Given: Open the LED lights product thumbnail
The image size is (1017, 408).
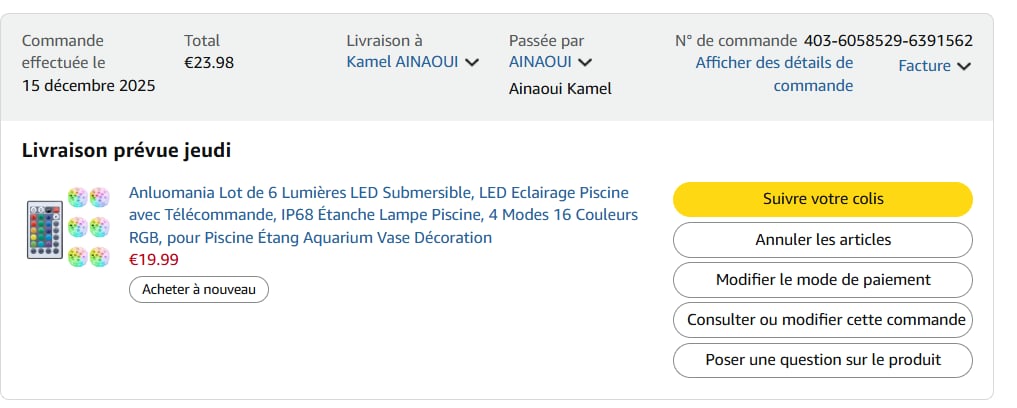Looking at the screenshot, I should click(68, 228).
